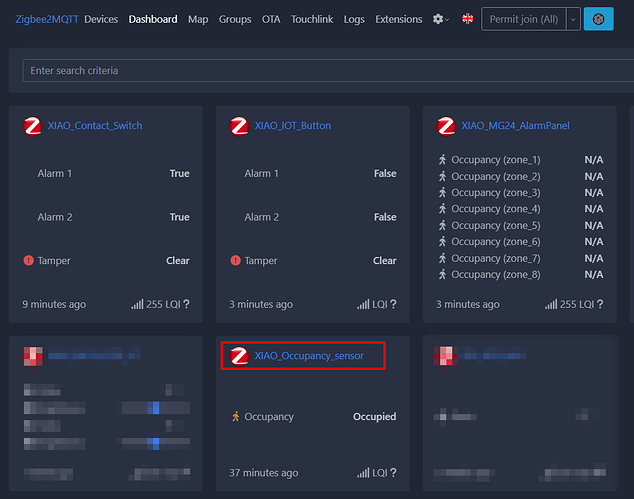Screen dimensions: 634x499
Task: Open the XIAO_IOT_Button device link
Action: [293, 126]
